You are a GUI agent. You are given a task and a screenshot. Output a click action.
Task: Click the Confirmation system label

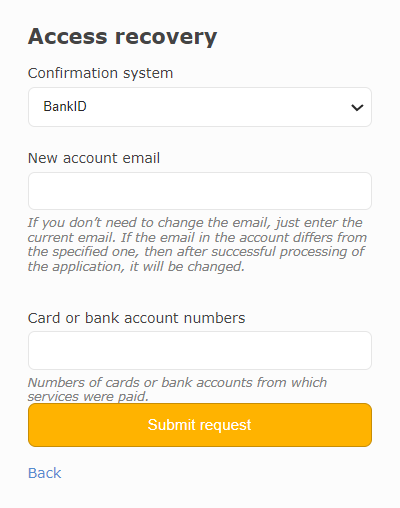(100, 73)
